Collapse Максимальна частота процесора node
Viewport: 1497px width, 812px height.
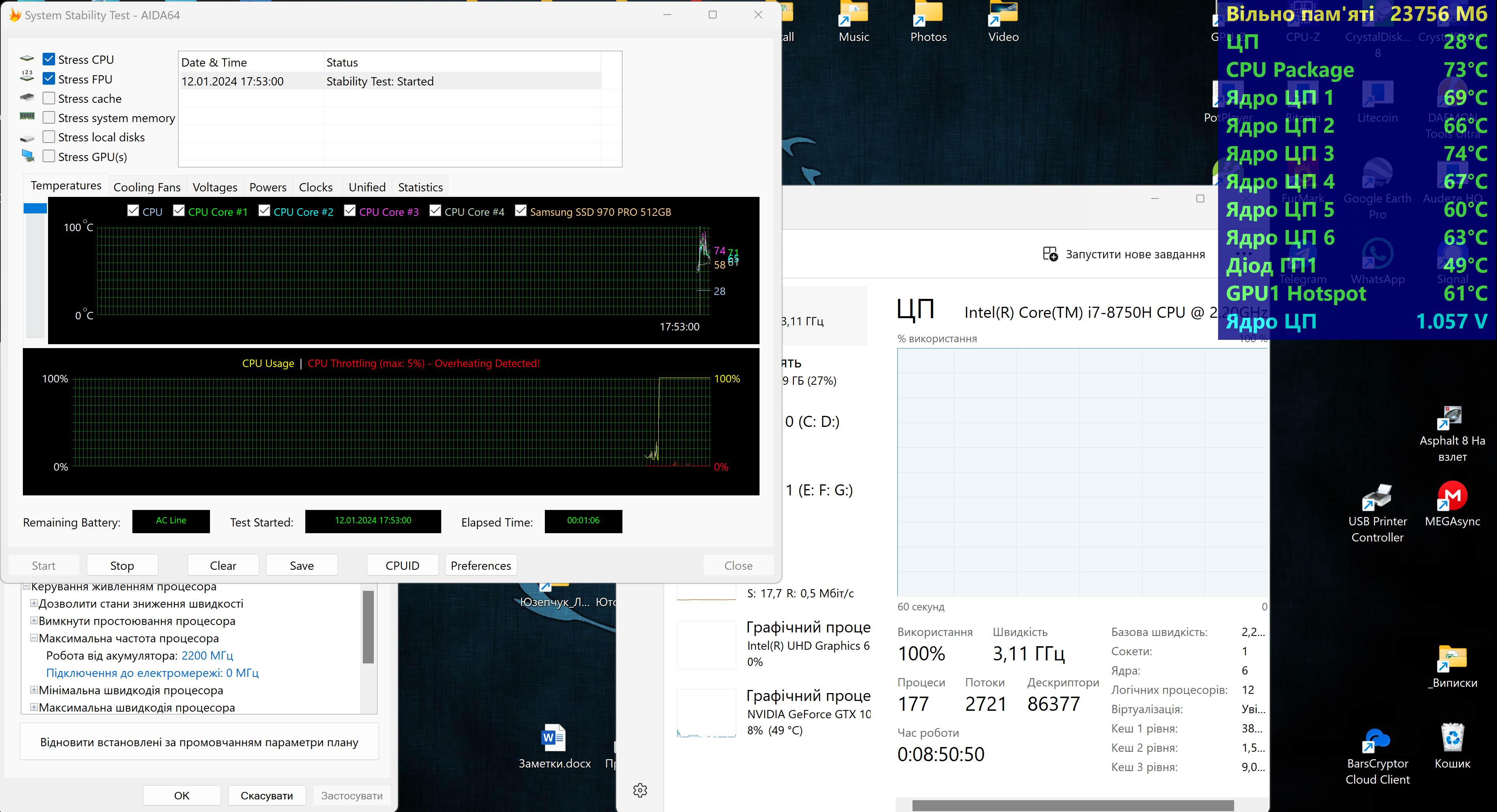pyautogui.click(x=34, y=638)
